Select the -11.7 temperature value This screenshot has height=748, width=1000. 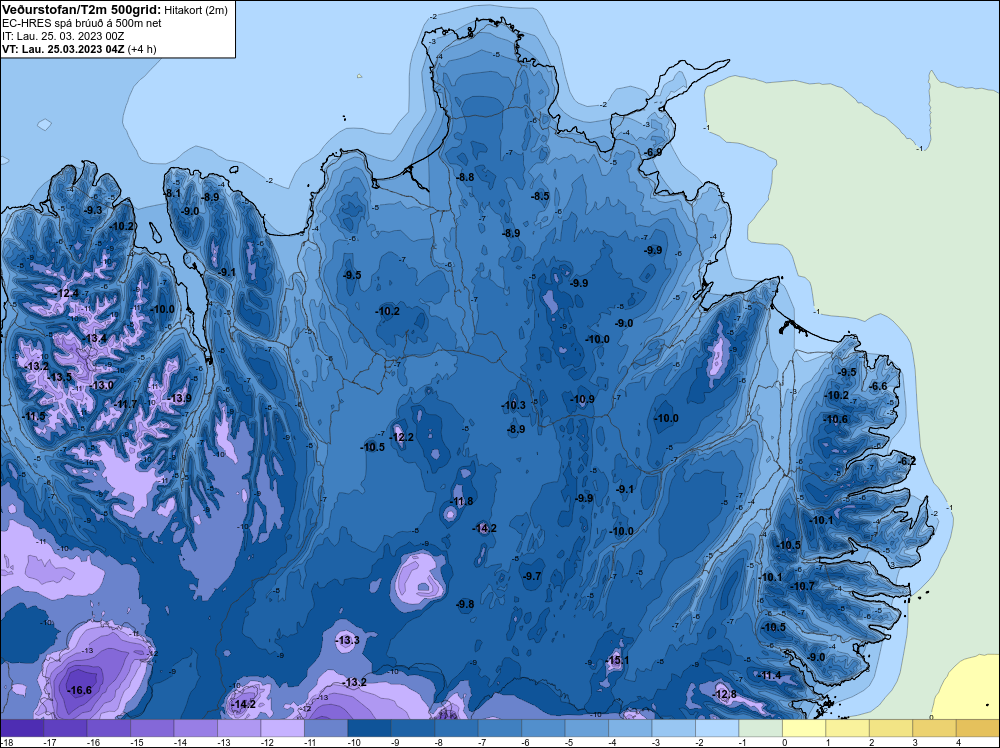pos(125,404)
